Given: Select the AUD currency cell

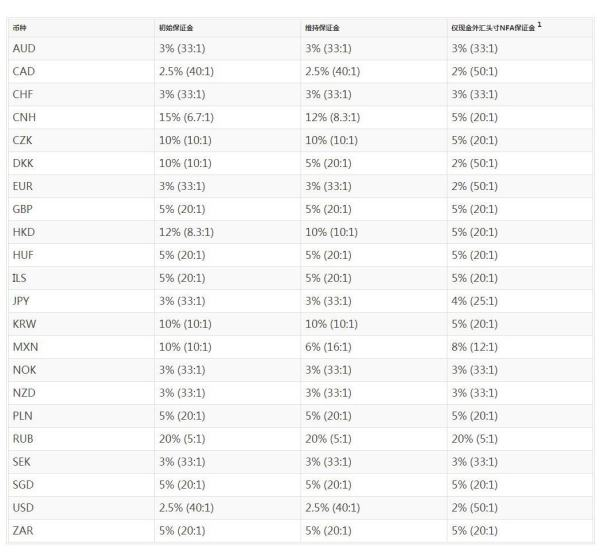Looking at the screenshot, I should pos(25,48).
